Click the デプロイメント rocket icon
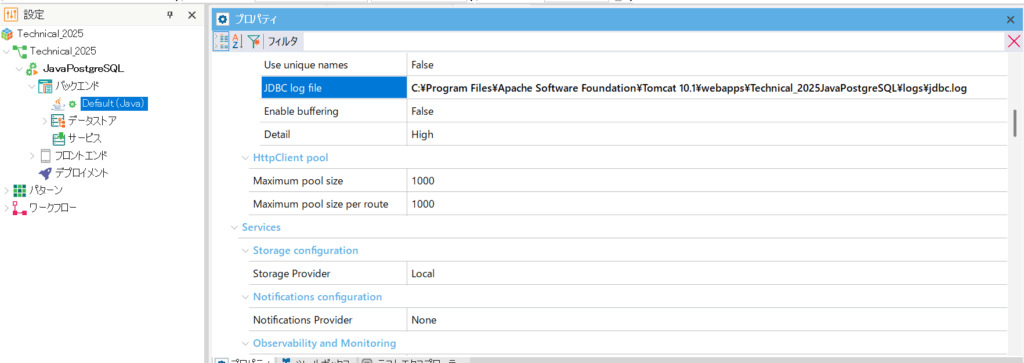The width and height of the screenshot is (1024, 363). point(45,173)
